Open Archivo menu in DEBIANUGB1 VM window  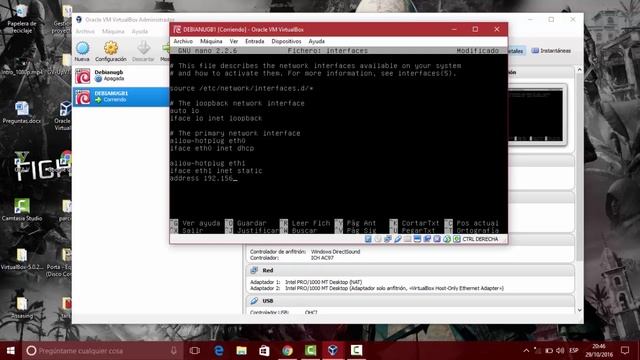183,41
